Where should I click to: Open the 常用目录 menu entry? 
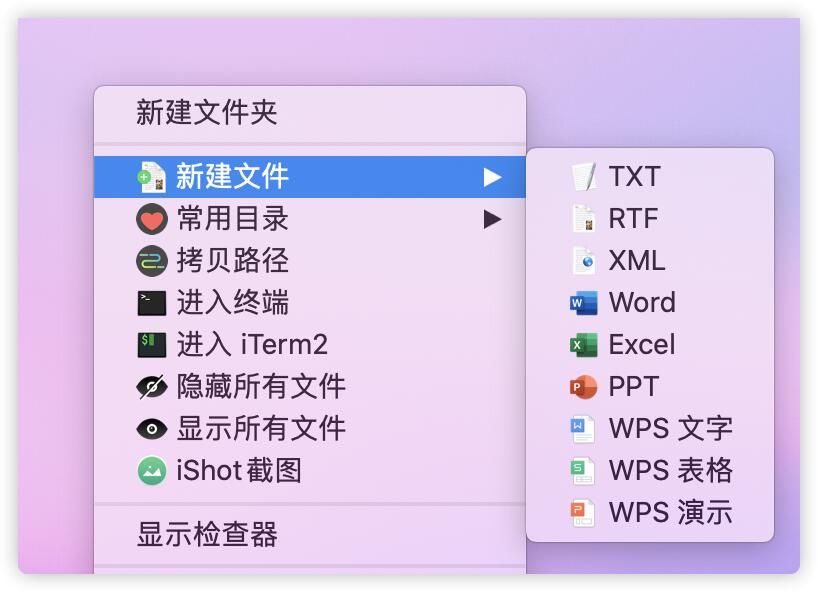(310, 219)
